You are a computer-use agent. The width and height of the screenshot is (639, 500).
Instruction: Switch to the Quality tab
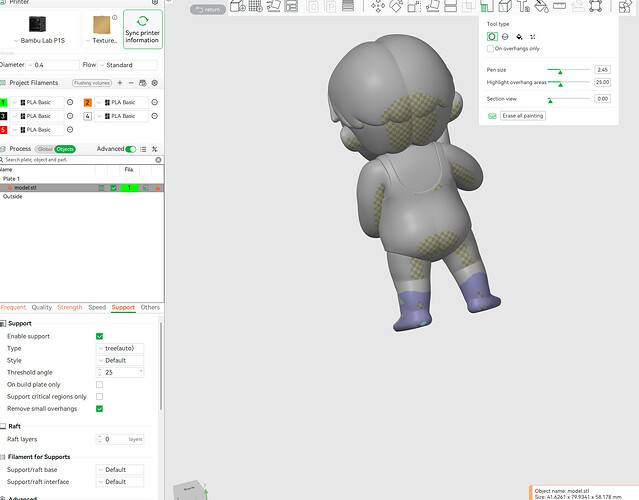(42, 307)
